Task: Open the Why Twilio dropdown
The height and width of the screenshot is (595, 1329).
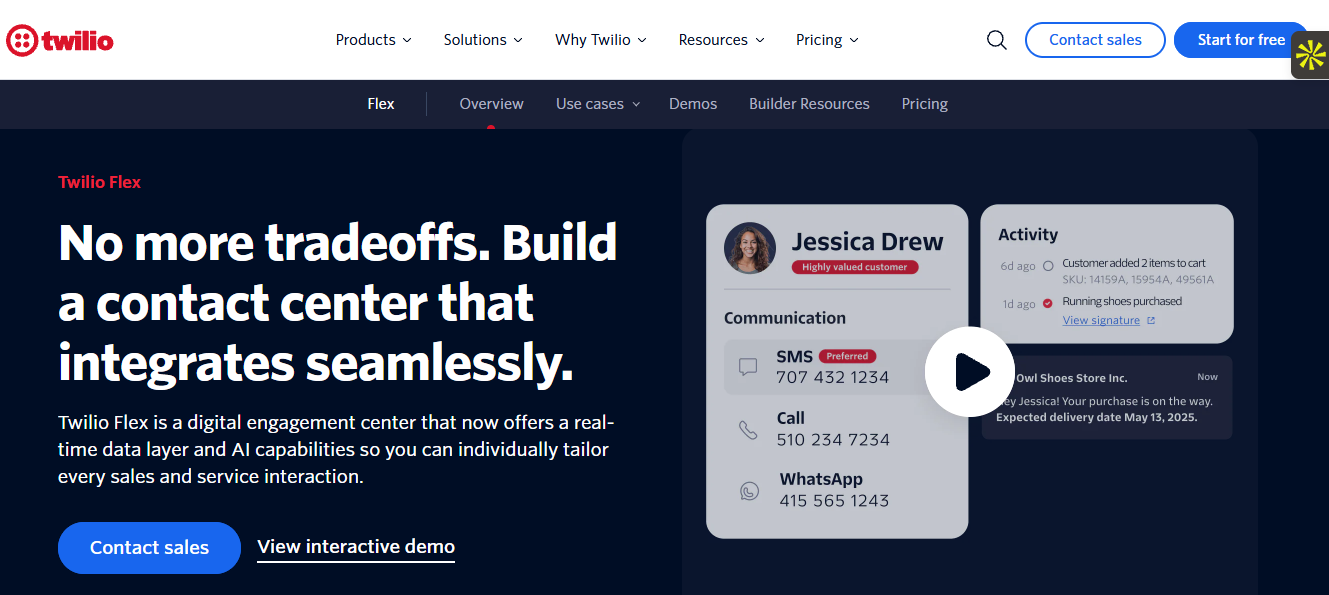Action: pyautogui.click(x=601, y=40)
